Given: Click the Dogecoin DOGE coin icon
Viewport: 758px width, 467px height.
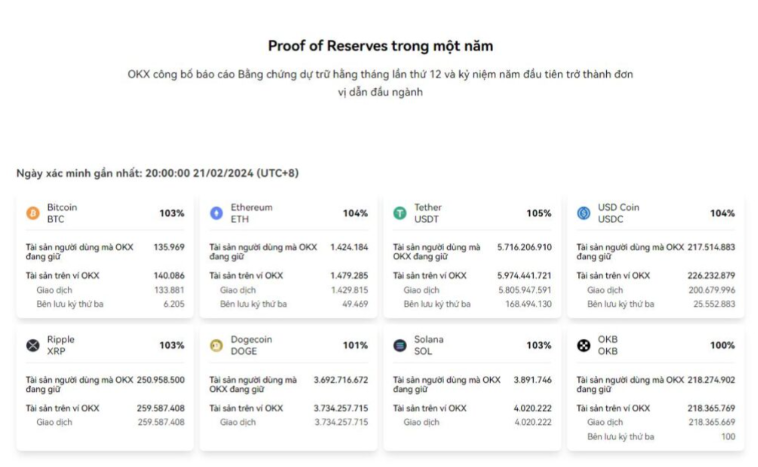Looking at the screenshot, I should [x=216, y=345].
